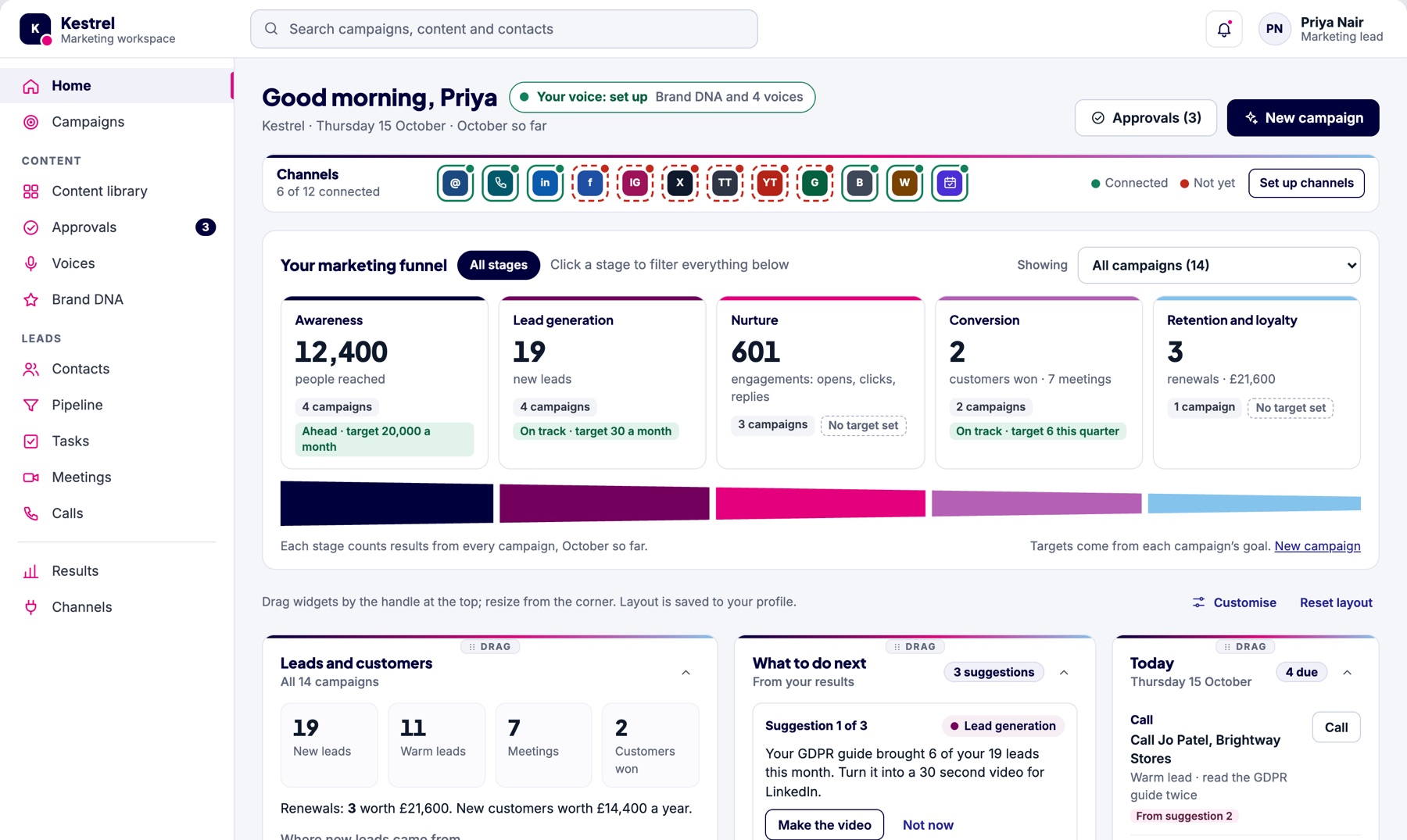1407x840 pixels.
Task: Click the light blue Retention funnel bar
Action: [x=1255, y=503]
